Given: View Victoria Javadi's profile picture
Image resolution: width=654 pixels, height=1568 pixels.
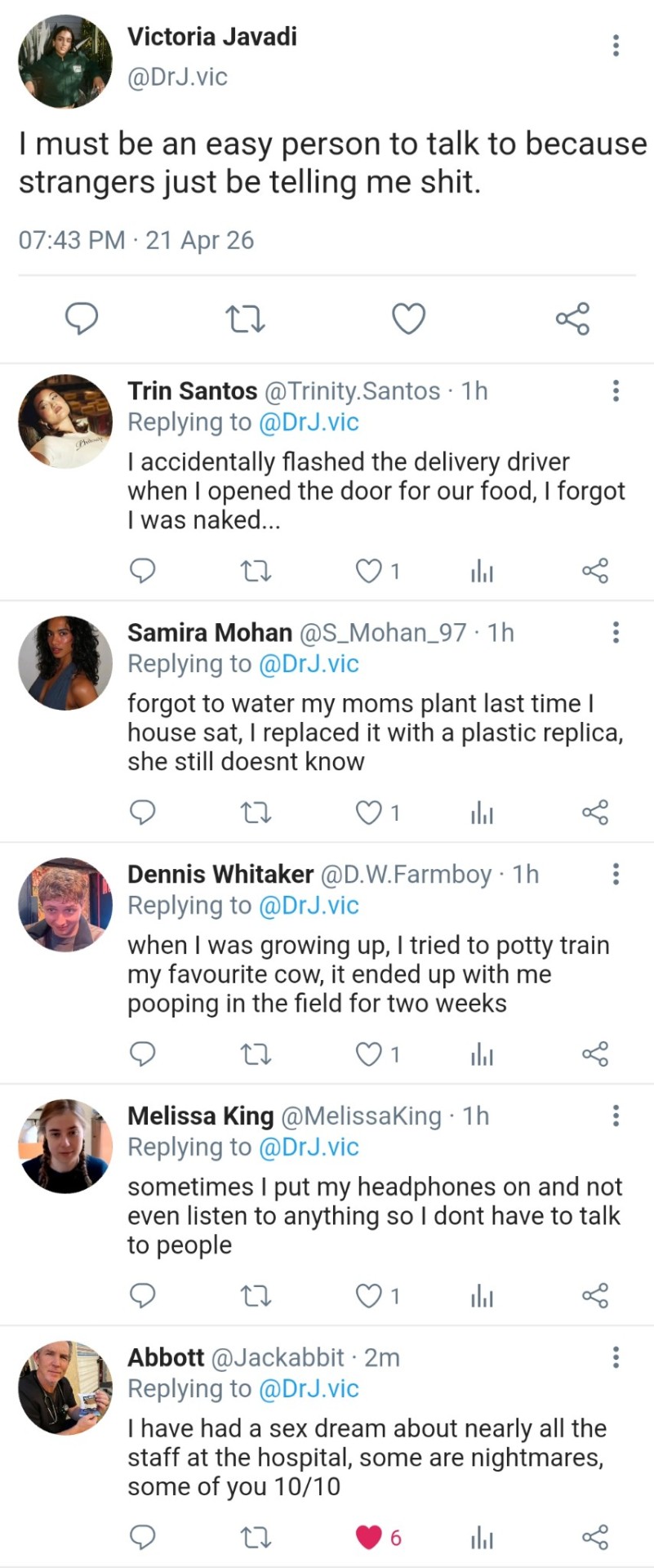Looking at the screenshot, I should tap(65, 61).
